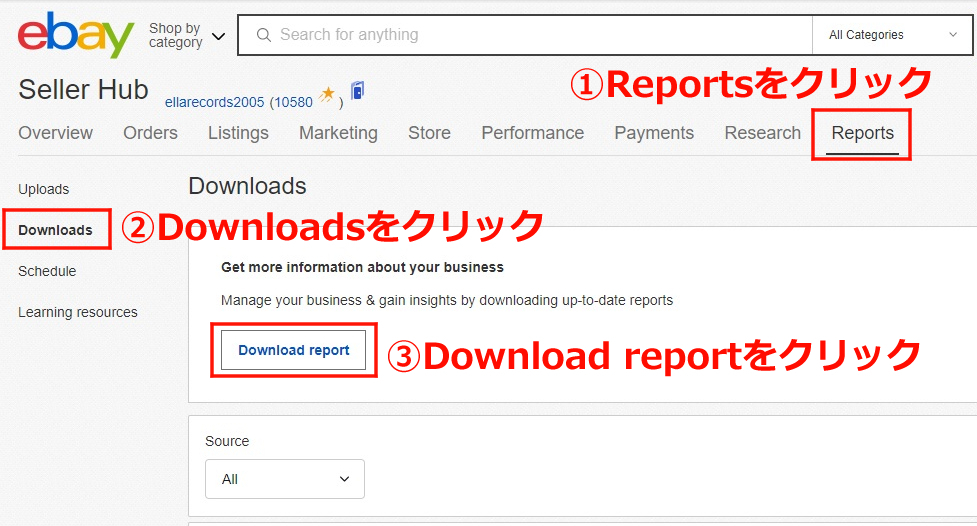The image size is (977, 526).
Task: Select the Marketing tab
Action: click(x=338, y=133)
